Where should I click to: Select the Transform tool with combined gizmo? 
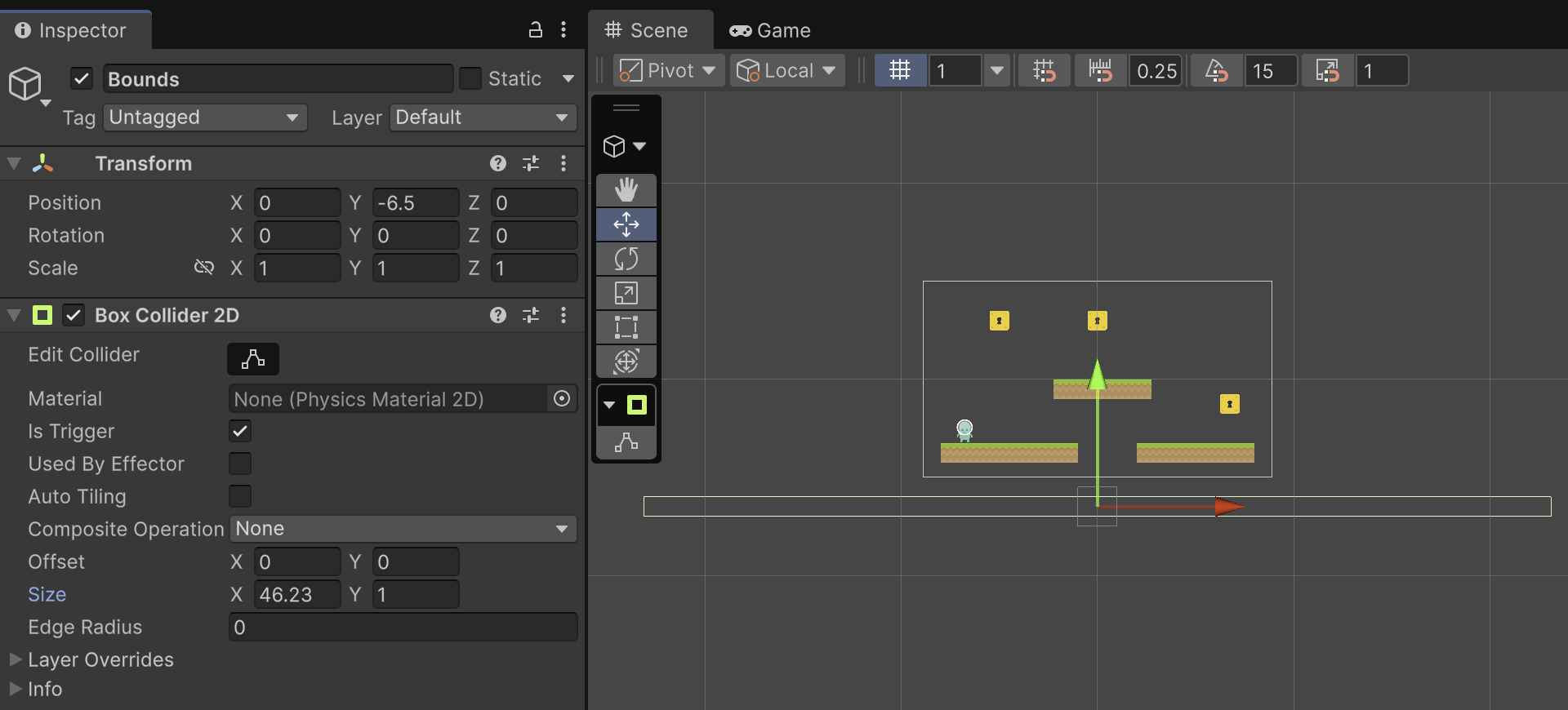click(x=626, y=362)
